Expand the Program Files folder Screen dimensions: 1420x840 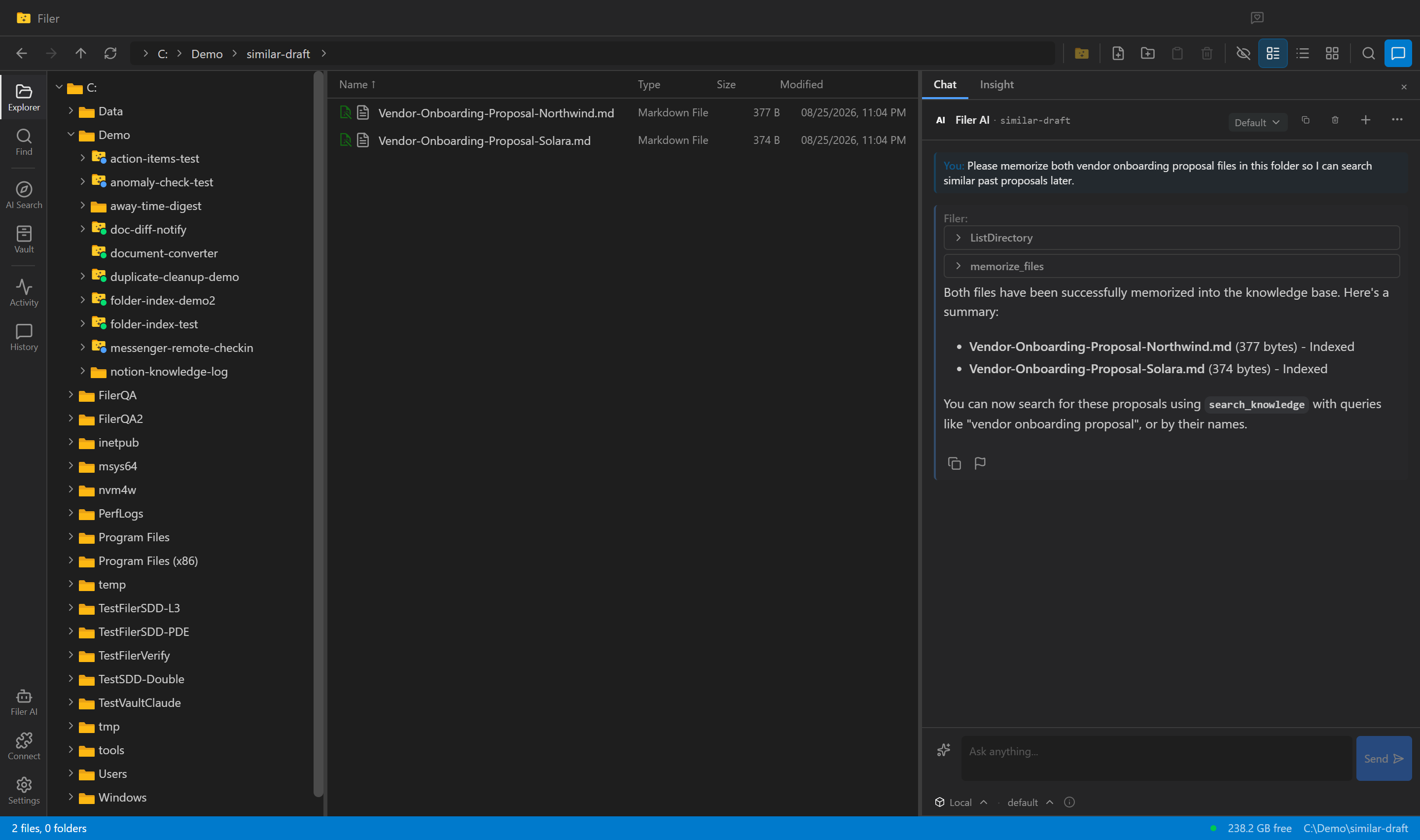point(71,537)
